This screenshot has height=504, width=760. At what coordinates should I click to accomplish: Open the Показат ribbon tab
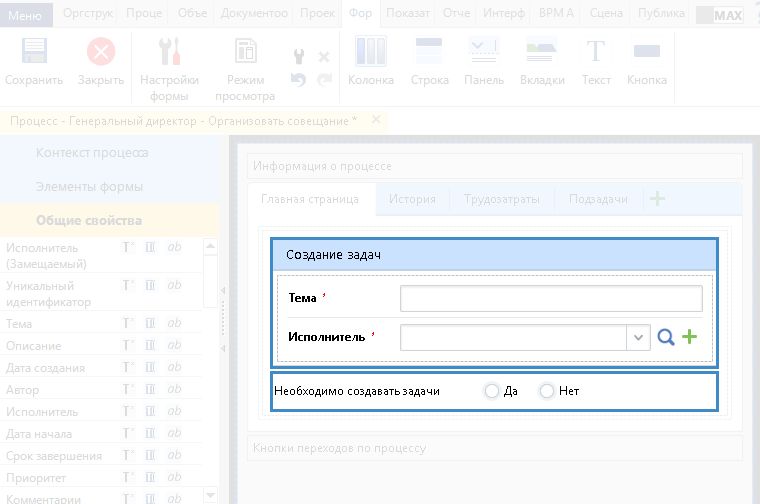(x=408, y=13)
